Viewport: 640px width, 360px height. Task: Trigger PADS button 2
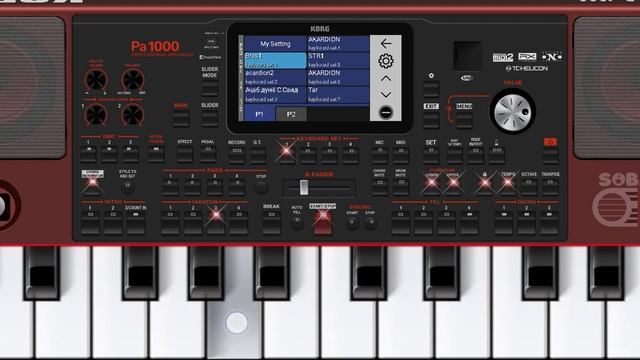tap(192, 187)
